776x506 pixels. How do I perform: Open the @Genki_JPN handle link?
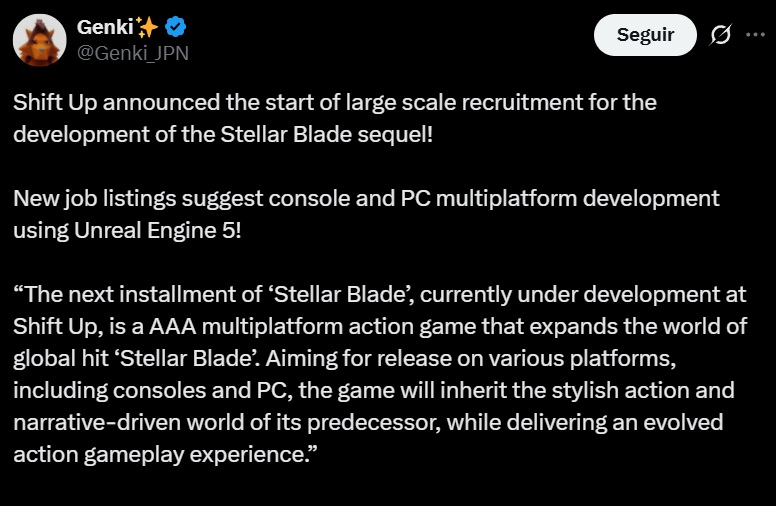(132, 52)
